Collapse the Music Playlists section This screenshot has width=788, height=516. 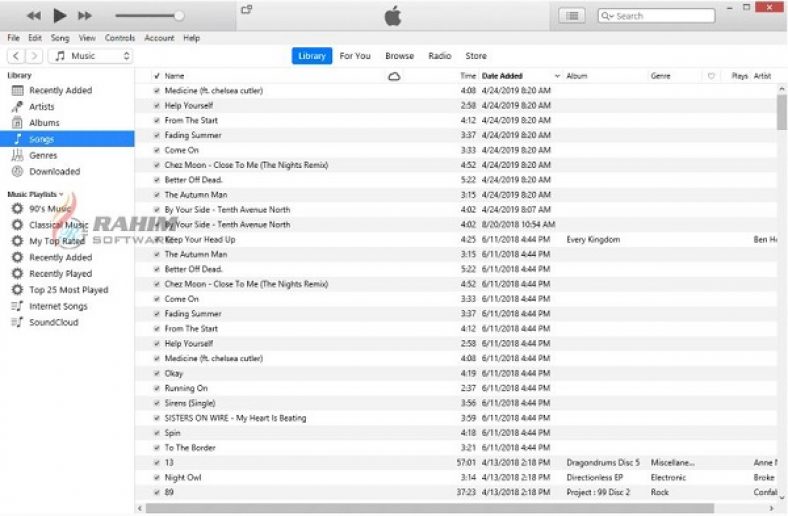61,194
